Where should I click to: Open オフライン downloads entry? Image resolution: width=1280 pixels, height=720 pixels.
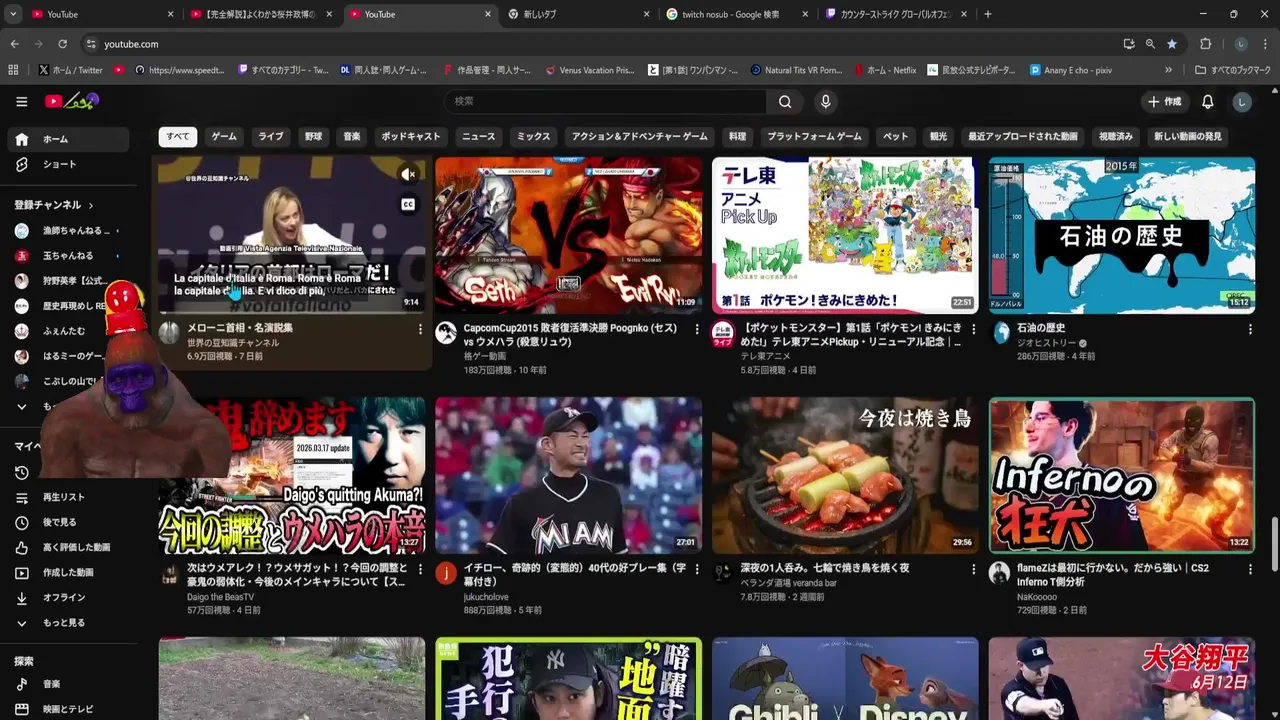tap(67, 597)
